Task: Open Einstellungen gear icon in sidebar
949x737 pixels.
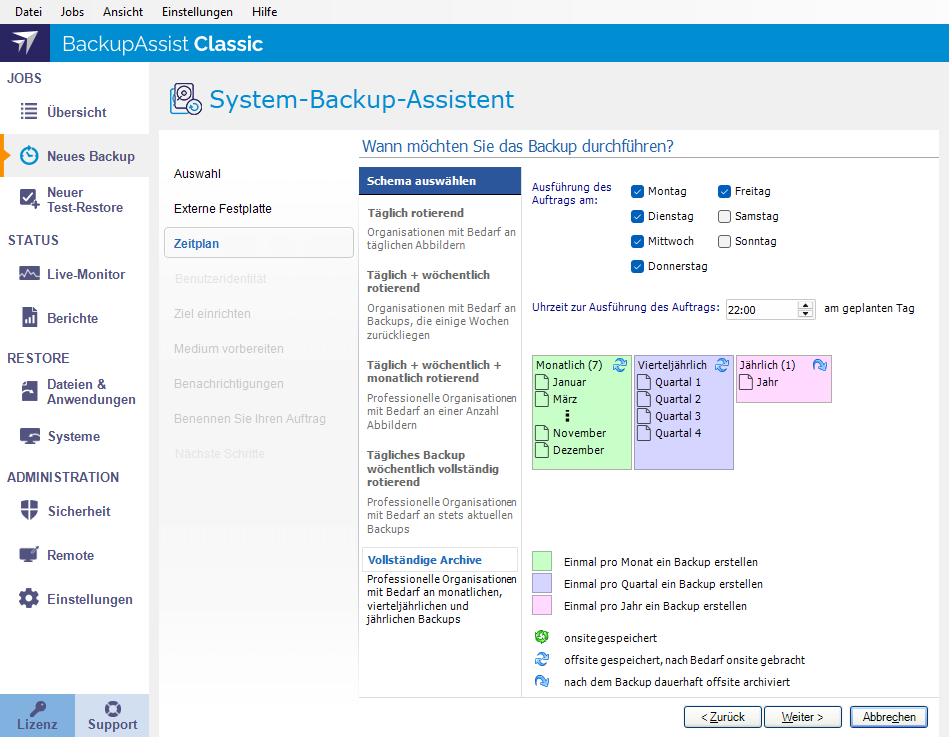Action: (29, 599)
